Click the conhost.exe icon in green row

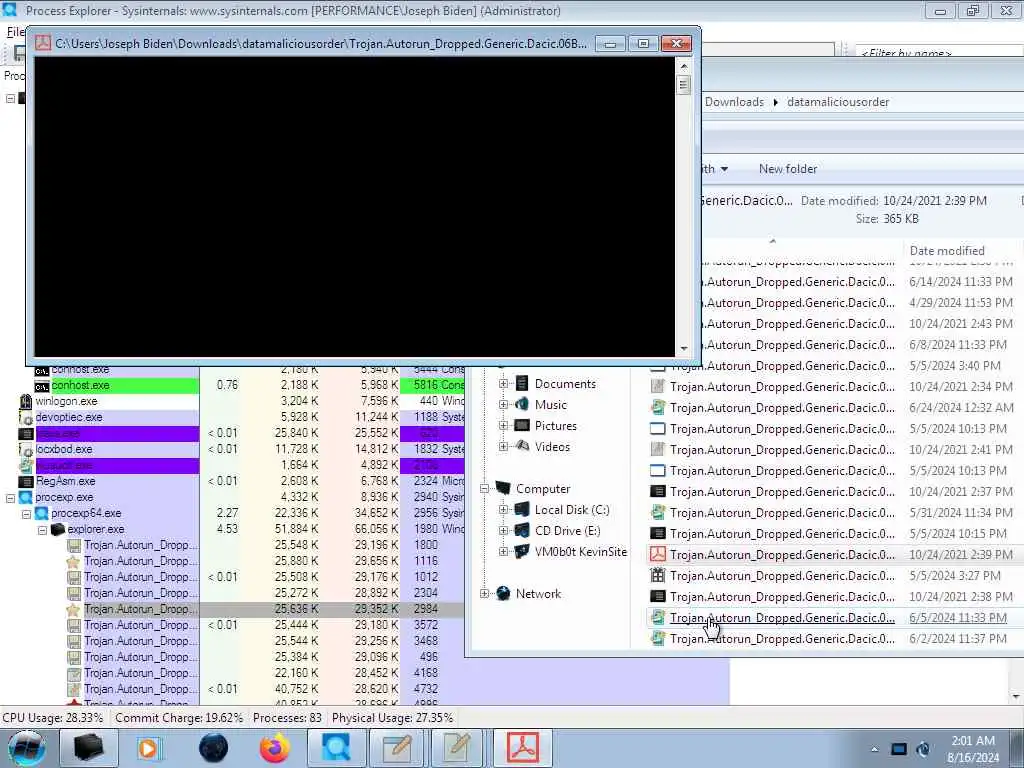coord(42,386)
